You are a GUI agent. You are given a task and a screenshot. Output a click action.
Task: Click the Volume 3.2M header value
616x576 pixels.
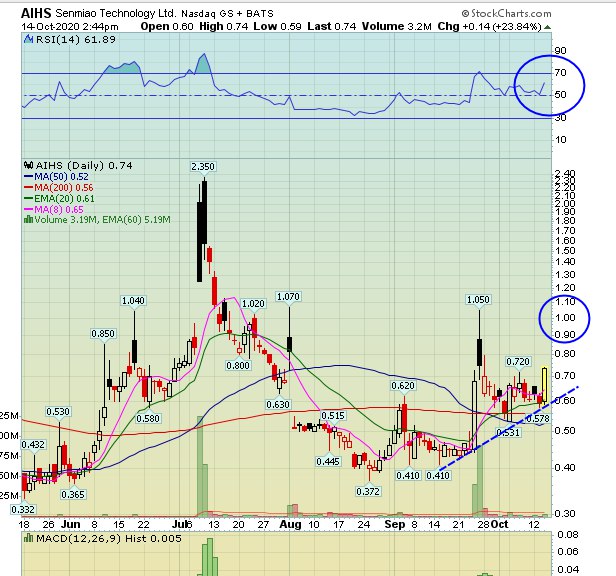point(397,26)
